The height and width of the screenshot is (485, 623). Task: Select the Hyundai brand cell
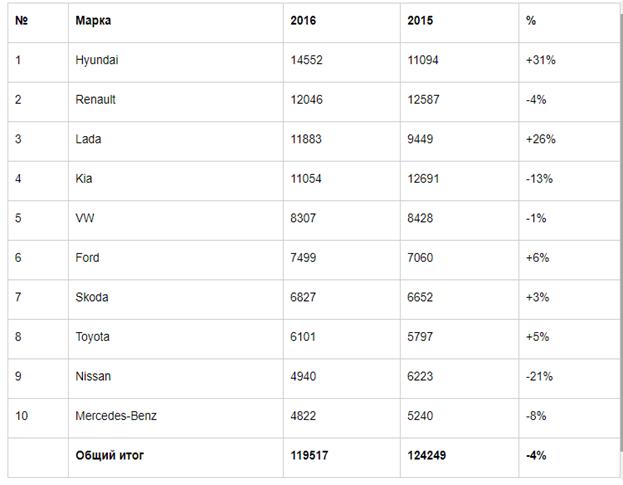click(x=97, y=60)
